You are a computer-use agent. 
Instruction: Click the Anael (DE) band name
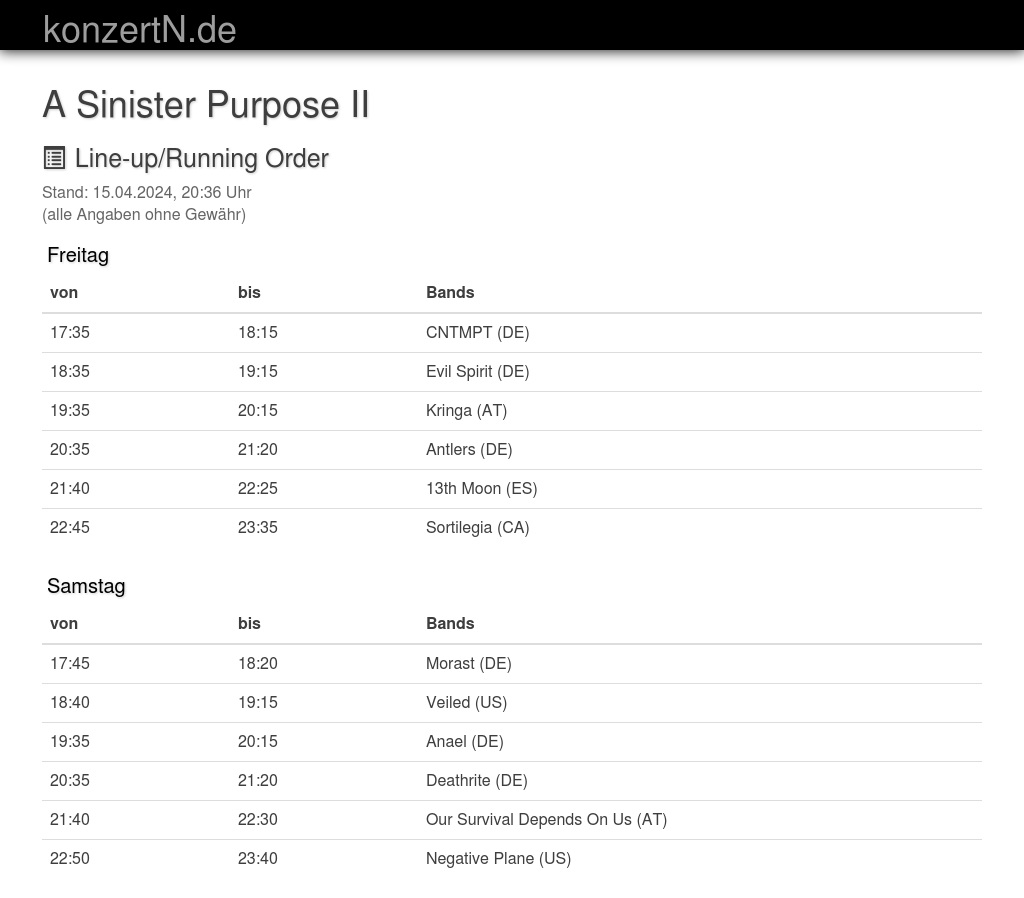click(x=464, y=741)
